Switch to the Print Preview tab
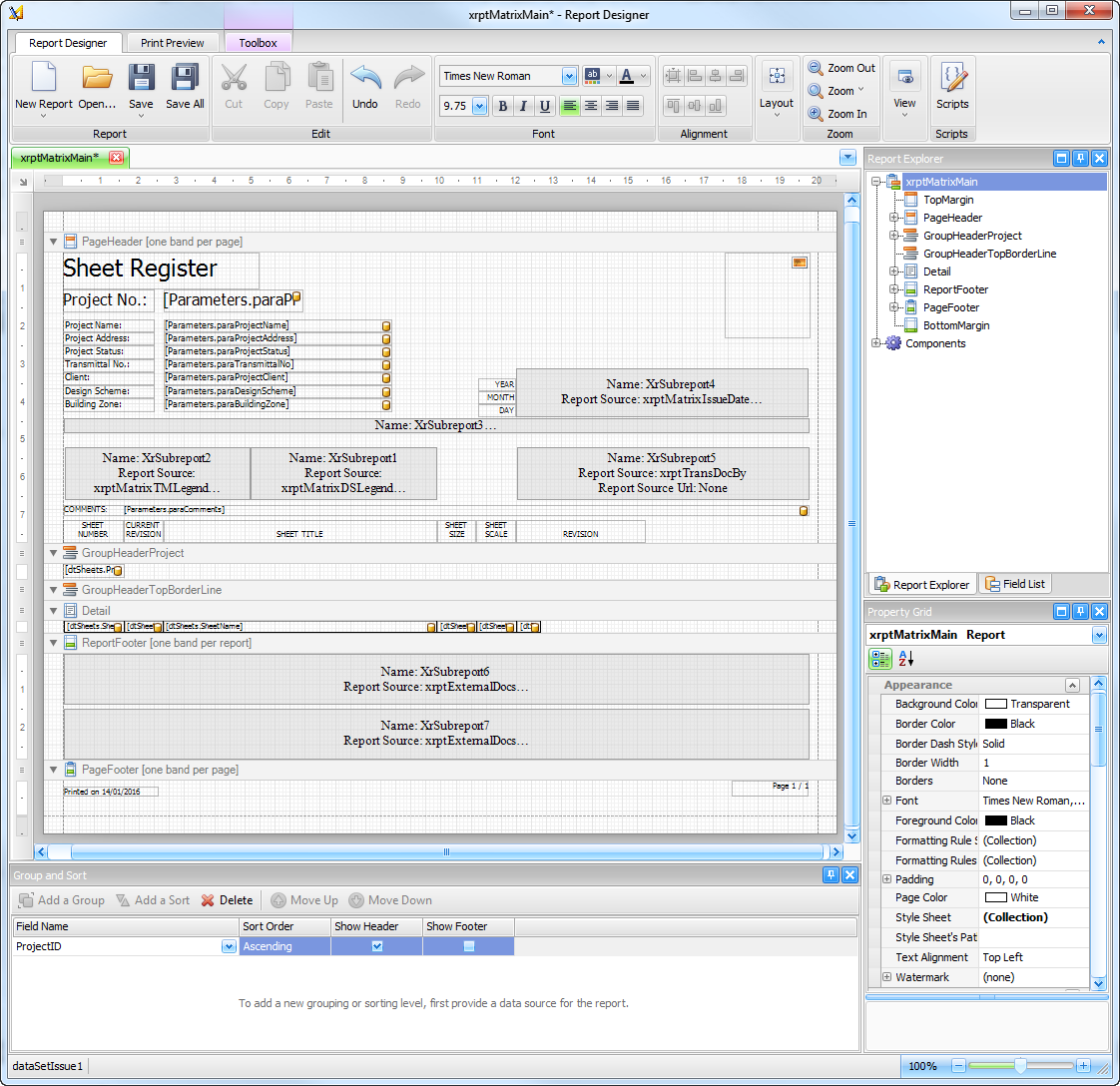Viewport: 1120px width, 1086px height. point(172,42)
